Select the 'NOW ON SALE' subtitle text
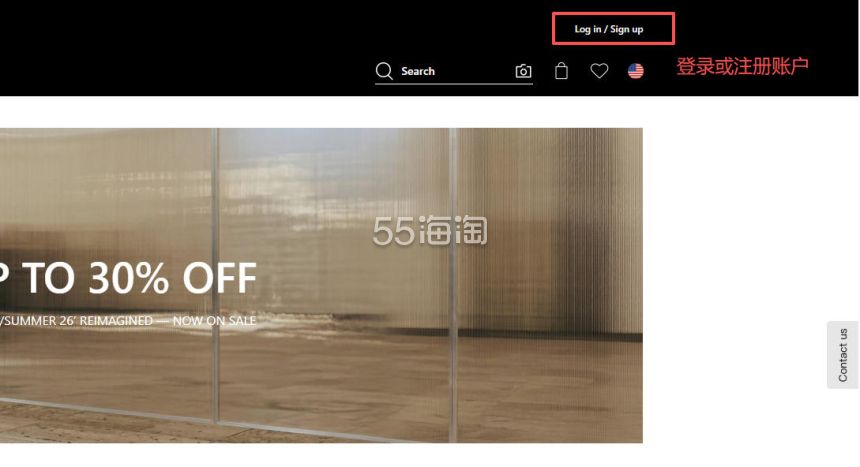Viewport: 860px width, 467px height. click(x=214, y=320)
